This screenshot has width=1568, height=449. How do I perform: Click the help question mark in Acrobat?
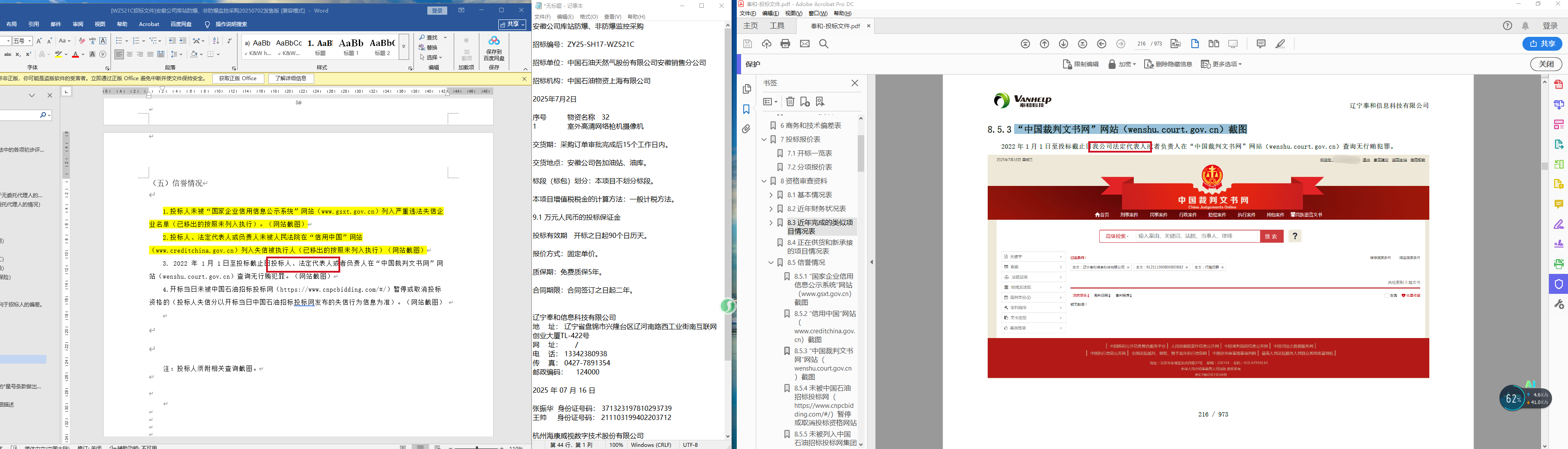pyautogui.click(x=1507, y=26)
